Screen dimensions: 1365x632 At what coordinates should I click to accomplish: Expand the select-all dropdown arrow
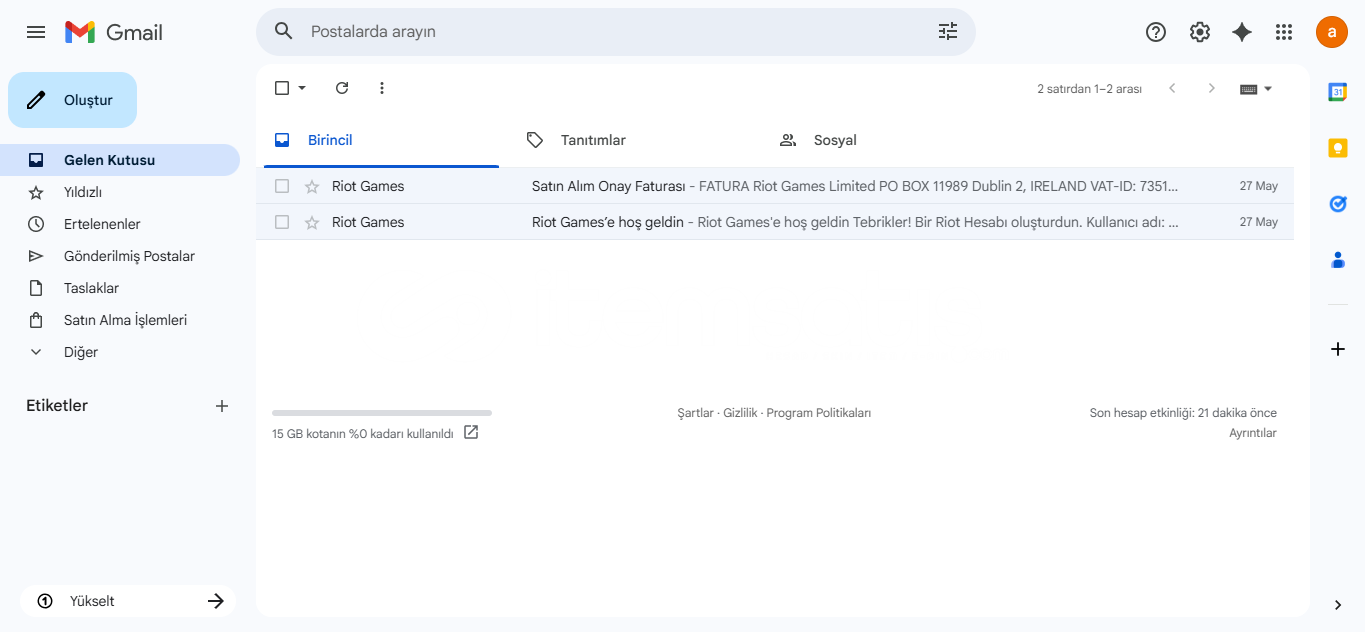coord(302,88)
